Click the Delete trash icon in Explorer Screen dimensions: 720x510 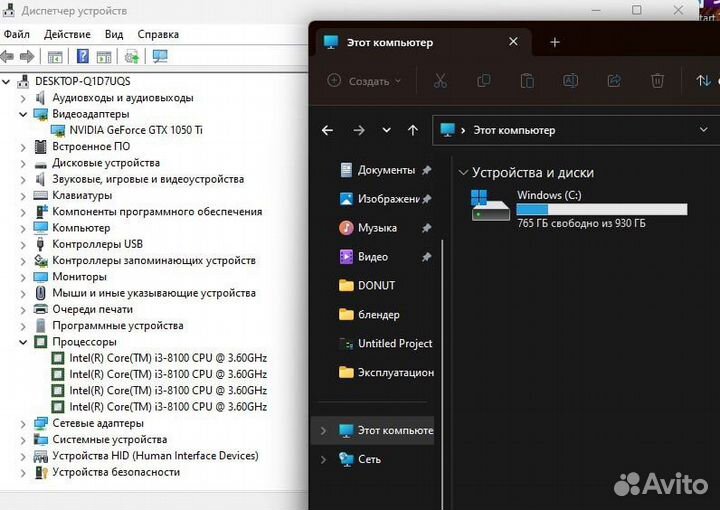[657, 81]
